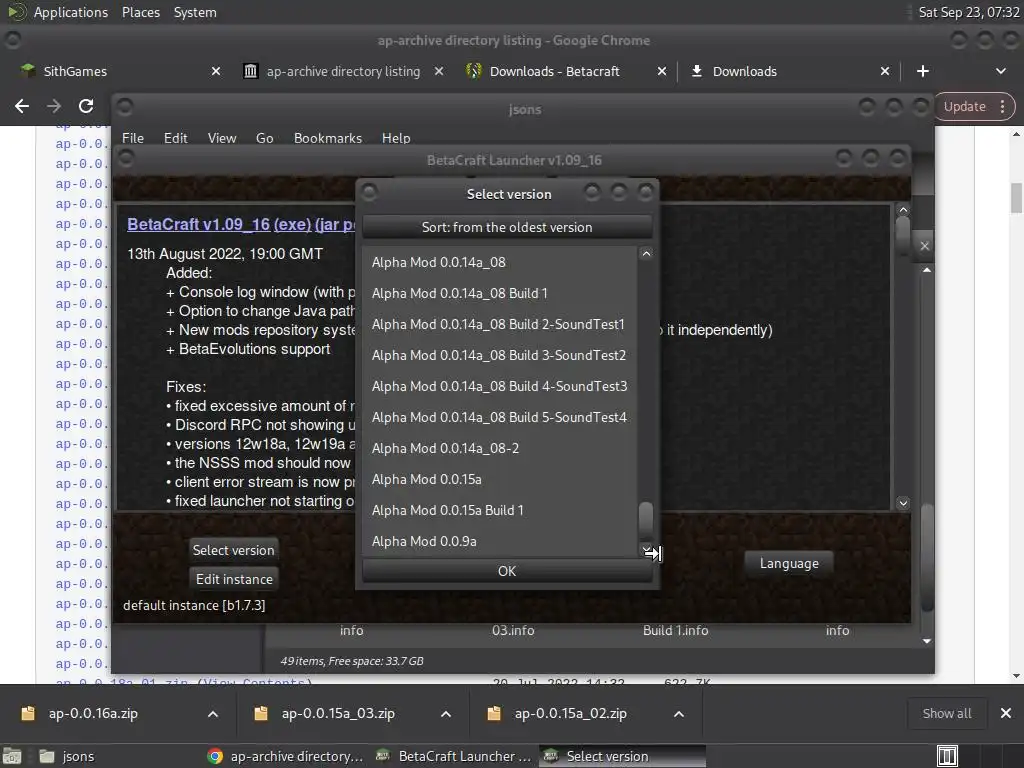Open Chrome three-dot menu
The width and height of the screenshot is (1024, 768).
coord(1002,106)
